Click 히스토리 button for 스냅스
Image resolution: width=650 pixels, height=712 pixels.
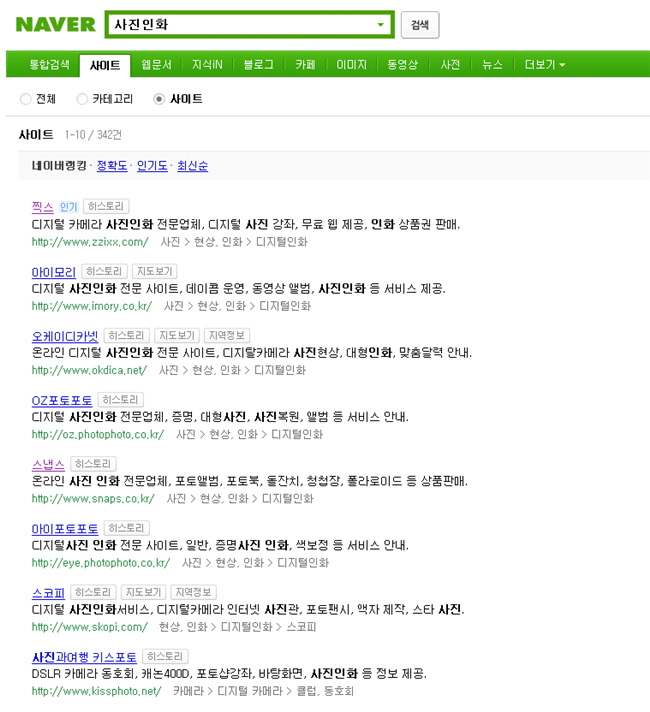(x=94, y=464)
